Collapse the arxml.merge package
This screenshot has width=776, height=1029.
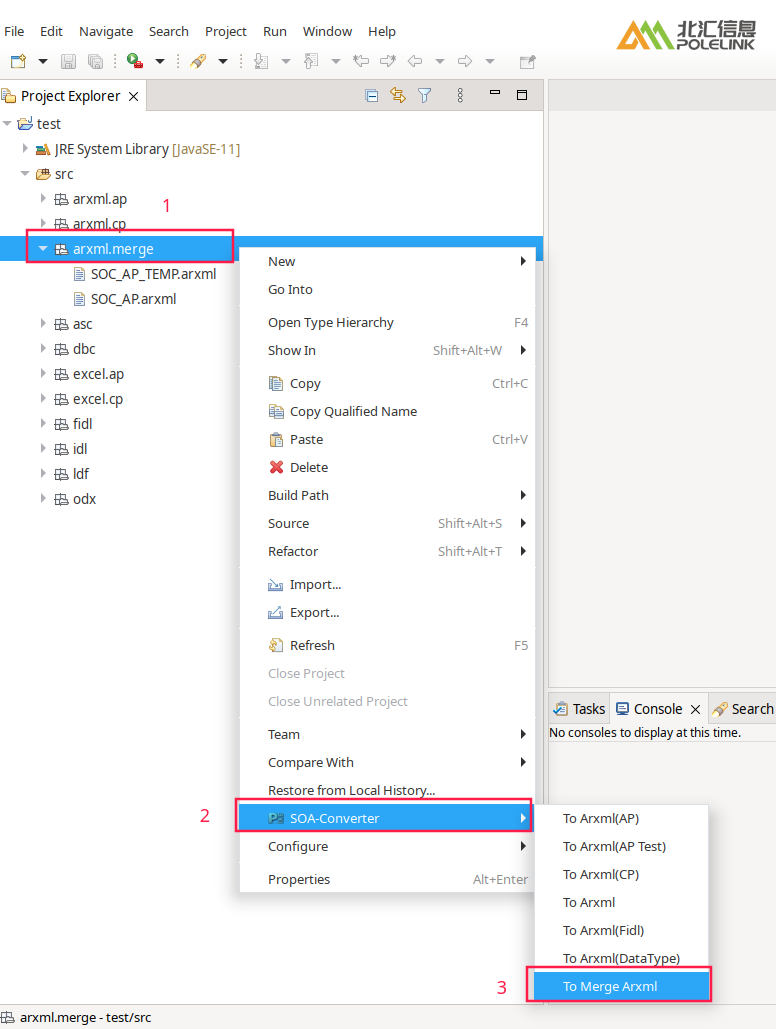(43, 249)
